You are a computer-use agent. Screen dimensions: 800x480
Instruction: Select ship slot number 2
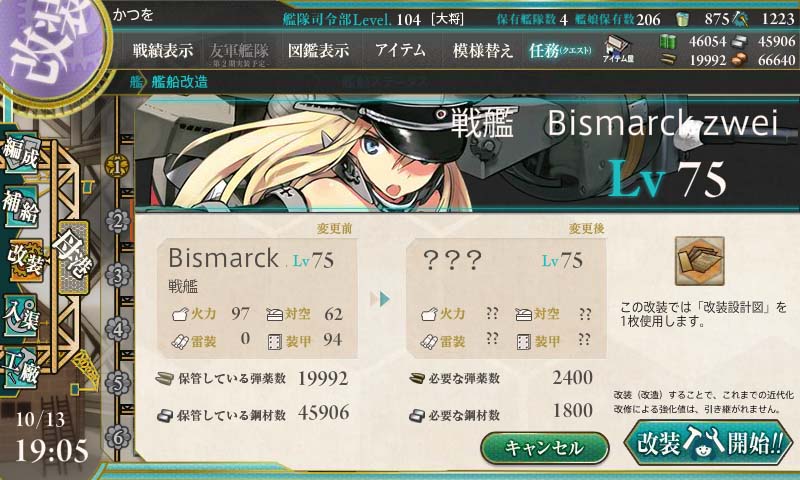pyautogui.click(x=117, y=222)
